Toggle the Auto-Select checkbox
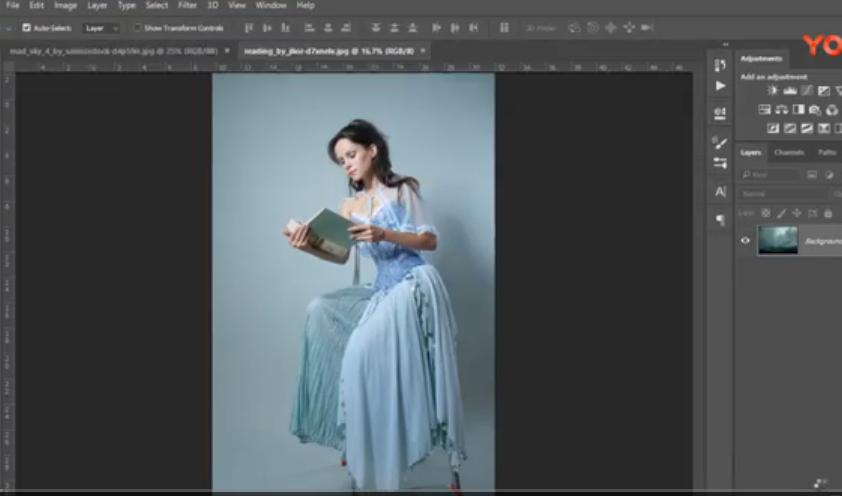Screen dimensions: 842x496 (26, 28)
